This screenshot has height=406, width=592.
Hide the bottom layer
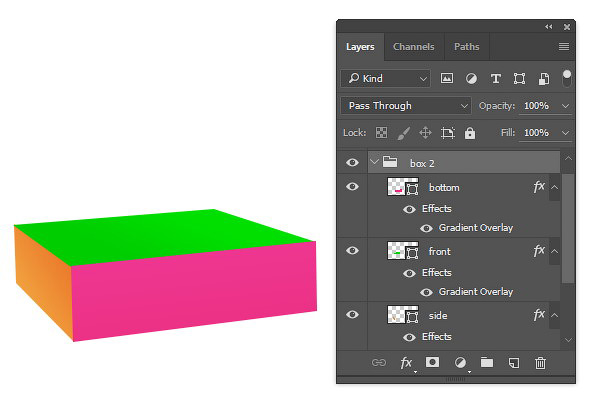click(x=352, y=187)
